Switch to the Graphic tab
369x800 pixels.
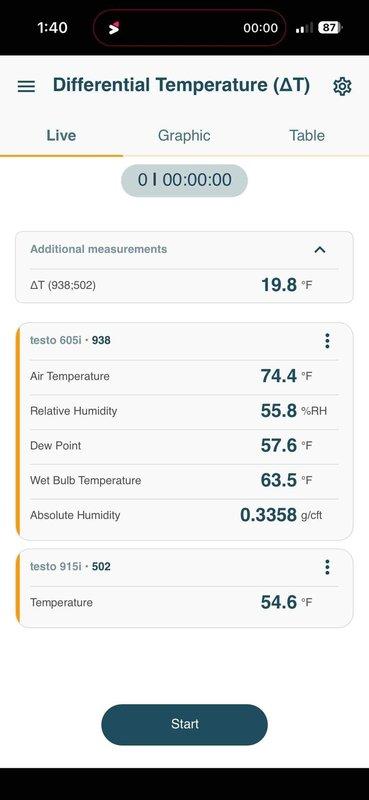point(184,135)
